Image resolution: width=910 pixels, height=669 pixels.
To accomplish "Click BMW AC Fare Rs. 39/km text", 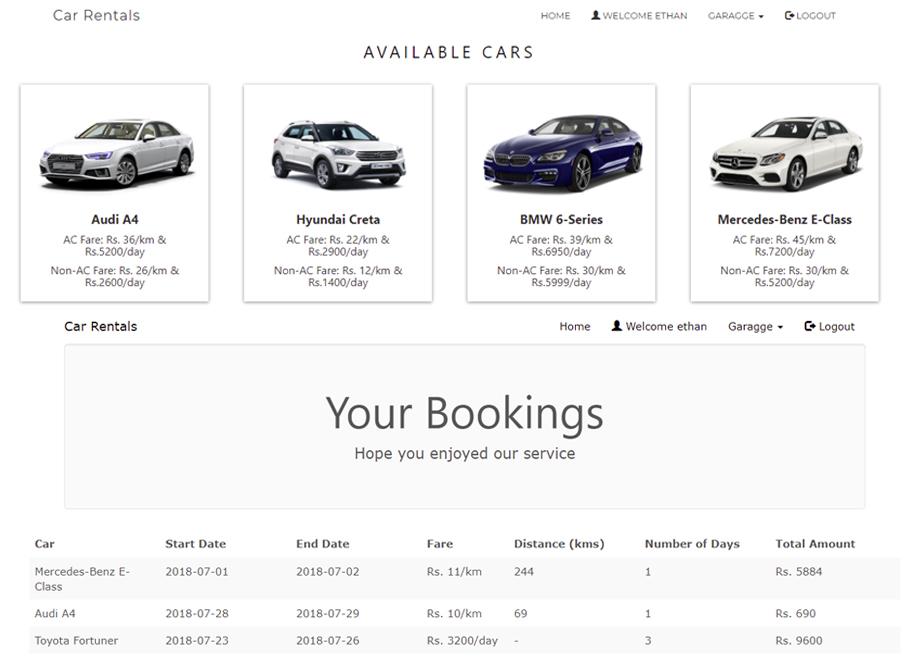I will point(561,245).
